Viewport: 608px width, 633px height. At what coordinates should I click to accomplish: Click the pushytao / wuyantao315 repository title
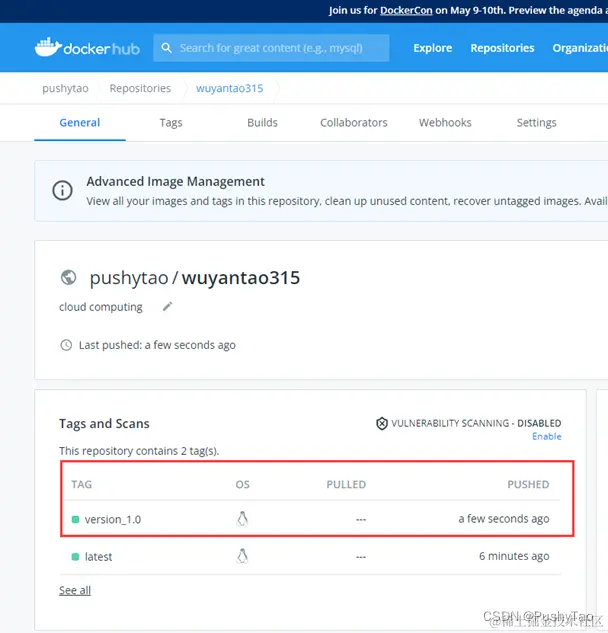click(195, 278)
